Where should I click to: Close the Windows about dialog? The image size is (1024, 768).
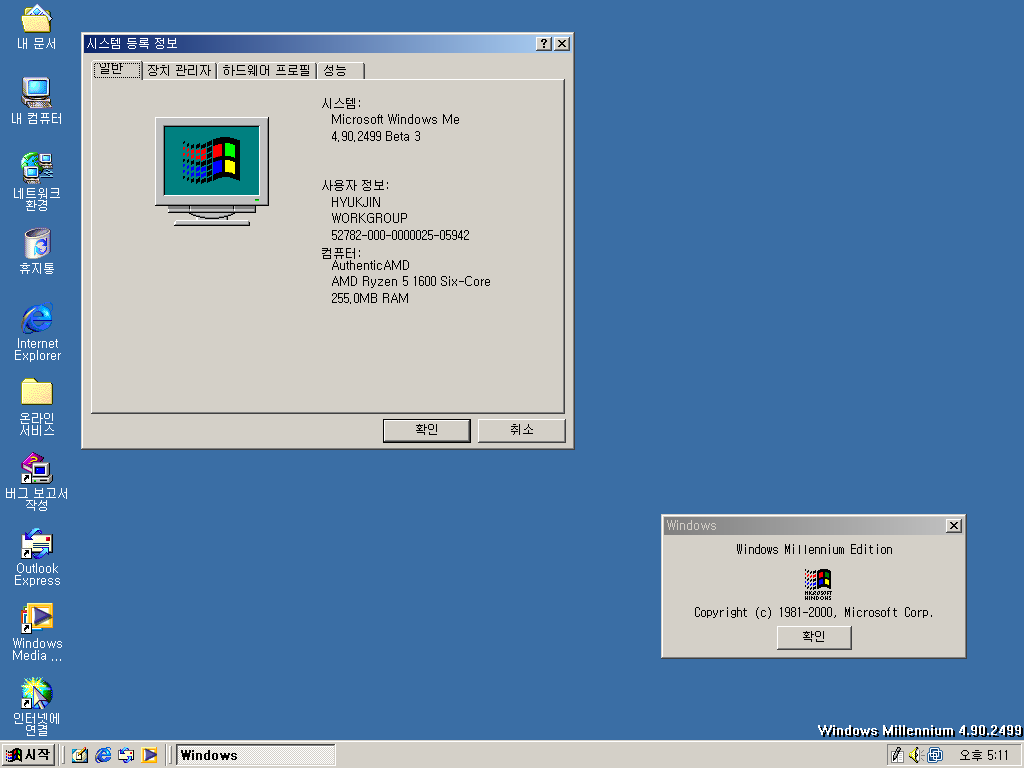[953, 525]
